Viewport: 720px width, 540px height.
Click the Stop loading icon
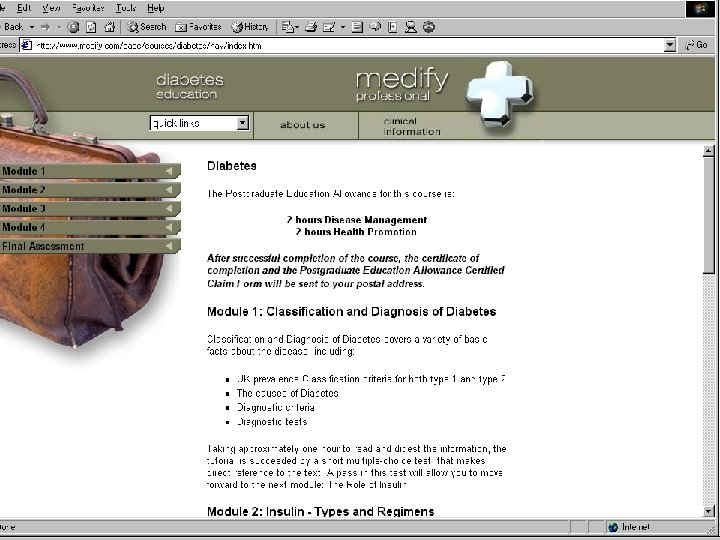(73, 27)
